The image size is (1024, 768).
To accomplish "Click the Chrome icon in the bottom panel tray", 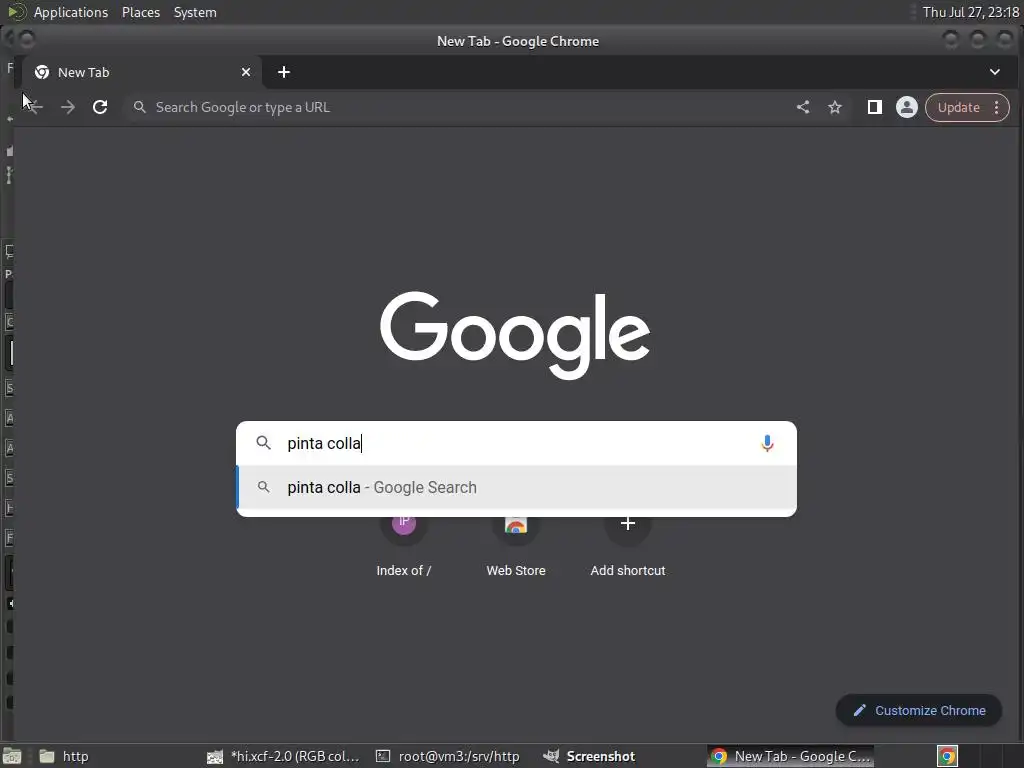I will pos(947,756).
